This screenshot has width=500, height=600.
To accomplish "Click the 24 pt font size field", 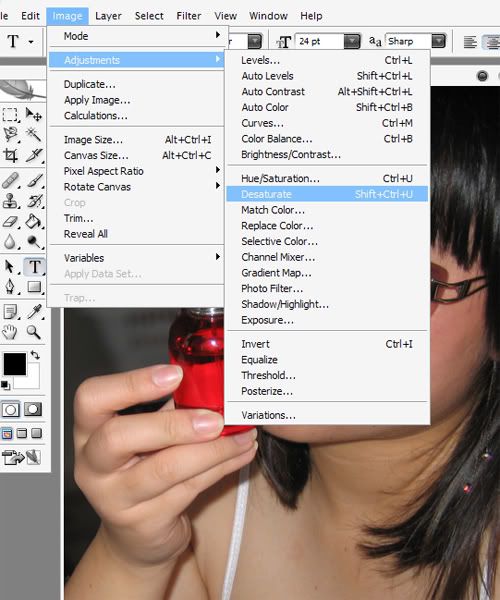I will [320, 41].
